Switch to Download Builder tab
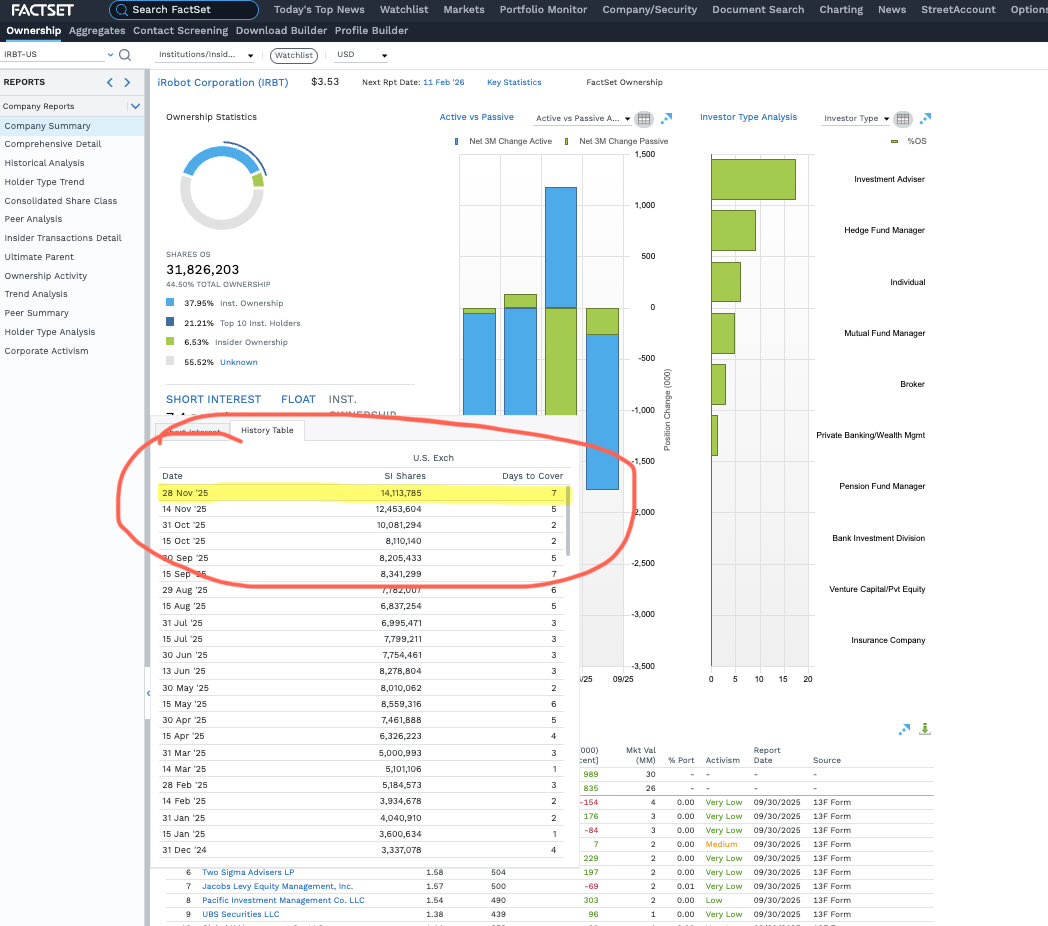Screen dimensions: 1048x926 tap(281, 31)
